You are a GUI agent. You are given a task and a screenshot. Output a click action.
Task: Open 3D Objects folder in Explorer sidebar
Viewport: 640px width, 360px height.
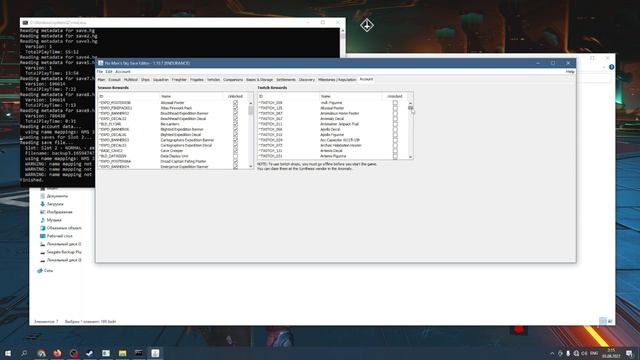(64, 228)
